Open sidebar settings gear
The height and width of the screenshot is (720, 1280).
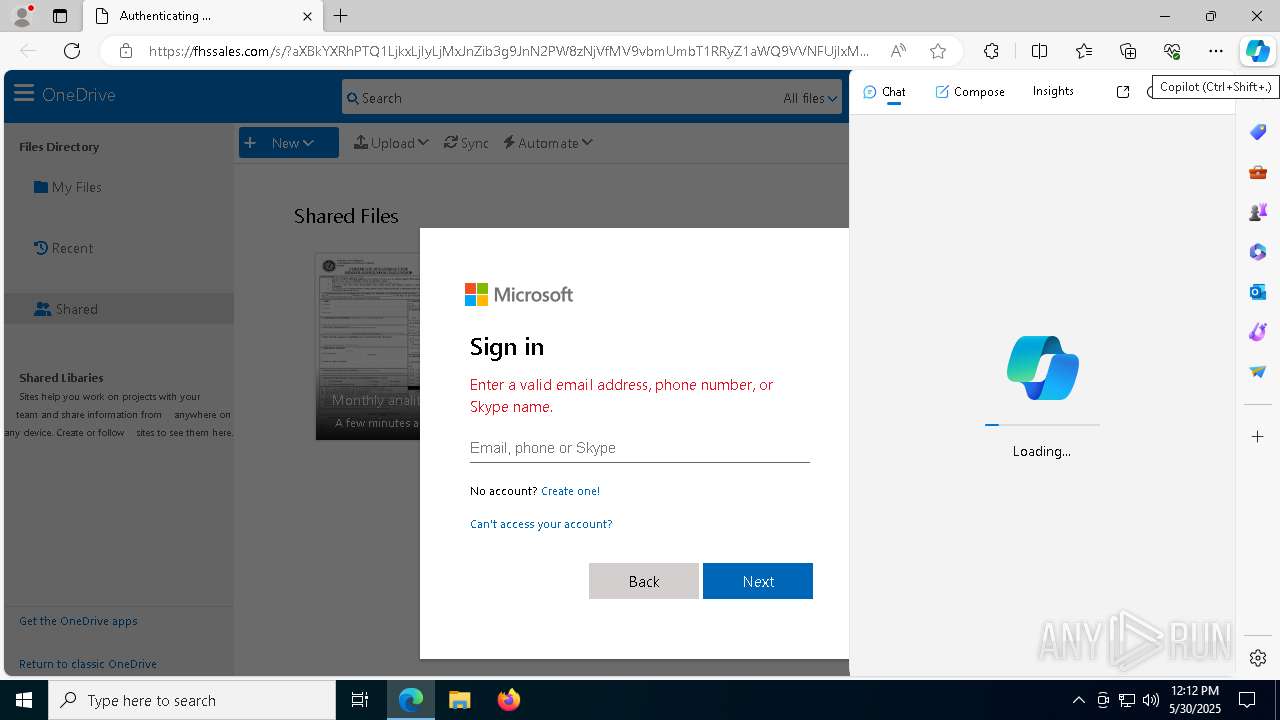pos(1258,658)
